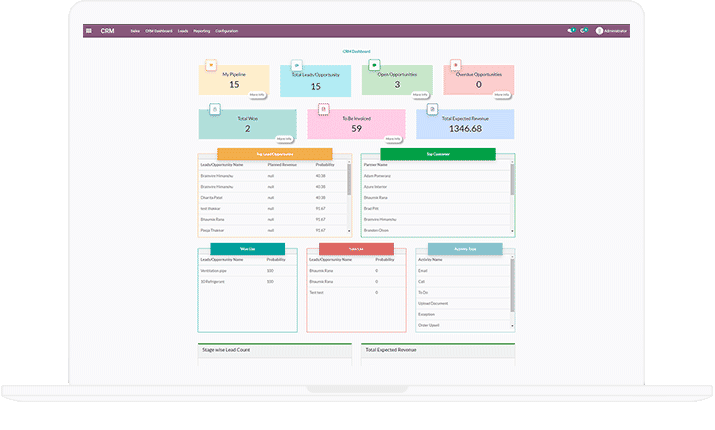This screenshot has width=715, height=430.
Task: Click the Overdue Opportunities card icon
Action: (x=456, y=65)
